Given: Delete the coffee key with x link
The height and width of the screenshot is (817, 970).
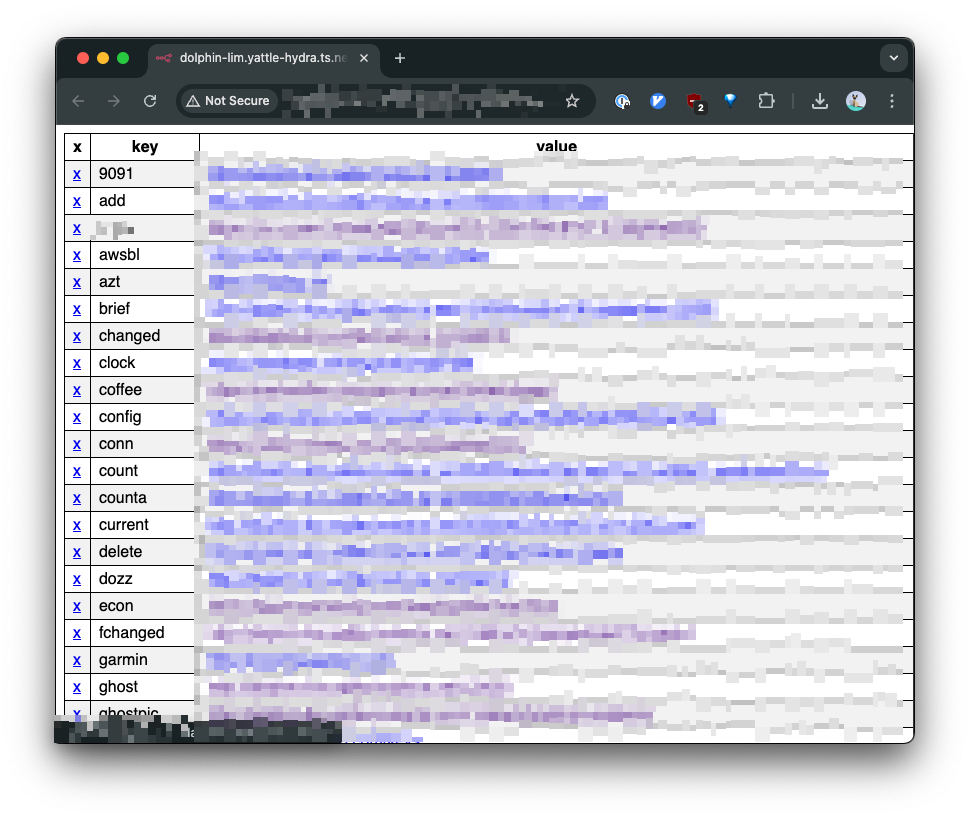Looking at the screenshot, I should (x=77, y=390).
